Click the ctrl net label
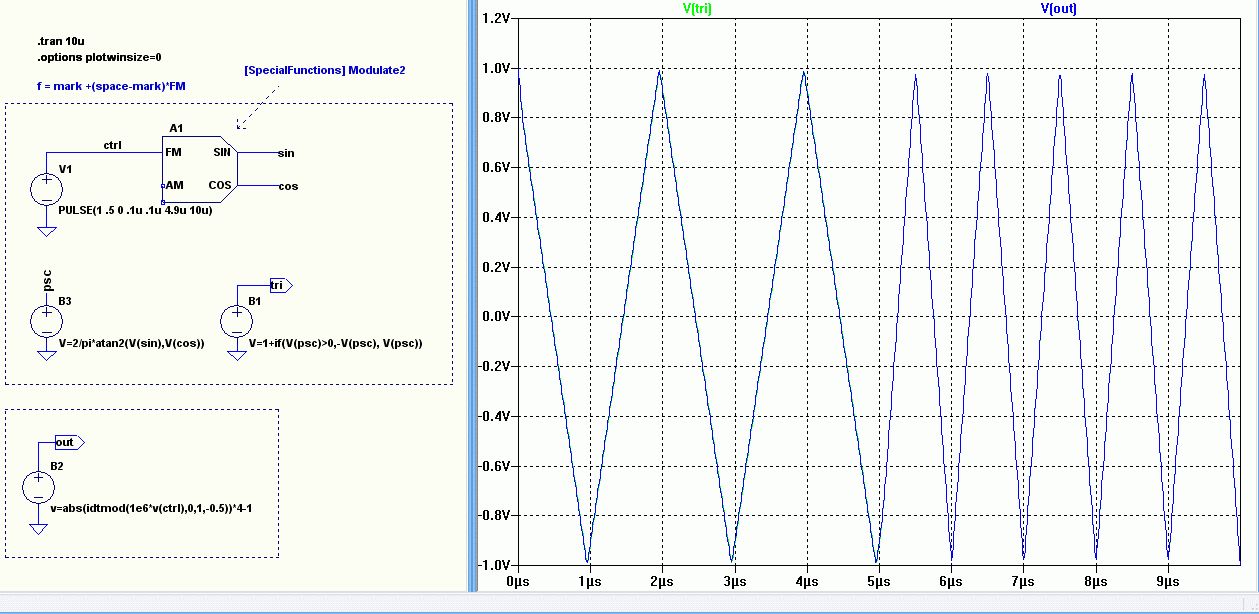 click(x=113, y=146)
